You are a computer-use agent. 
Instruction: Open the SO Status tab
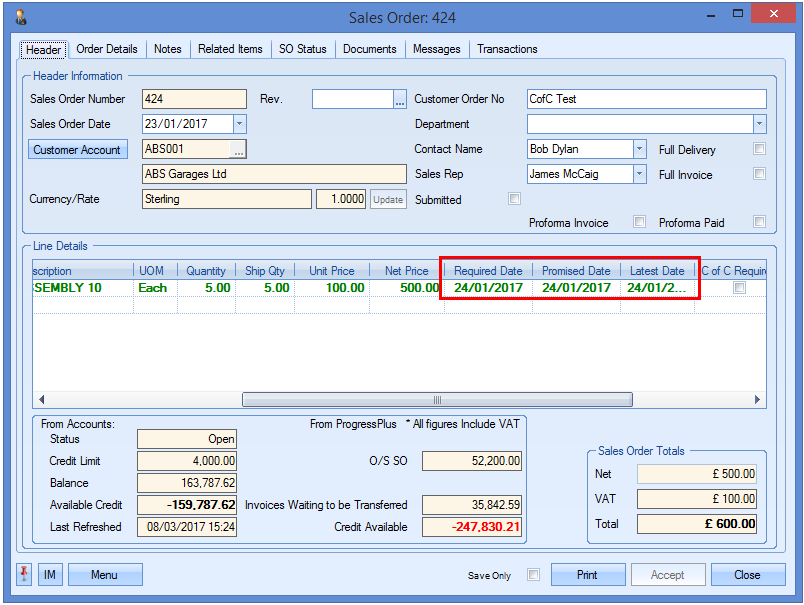302,49
